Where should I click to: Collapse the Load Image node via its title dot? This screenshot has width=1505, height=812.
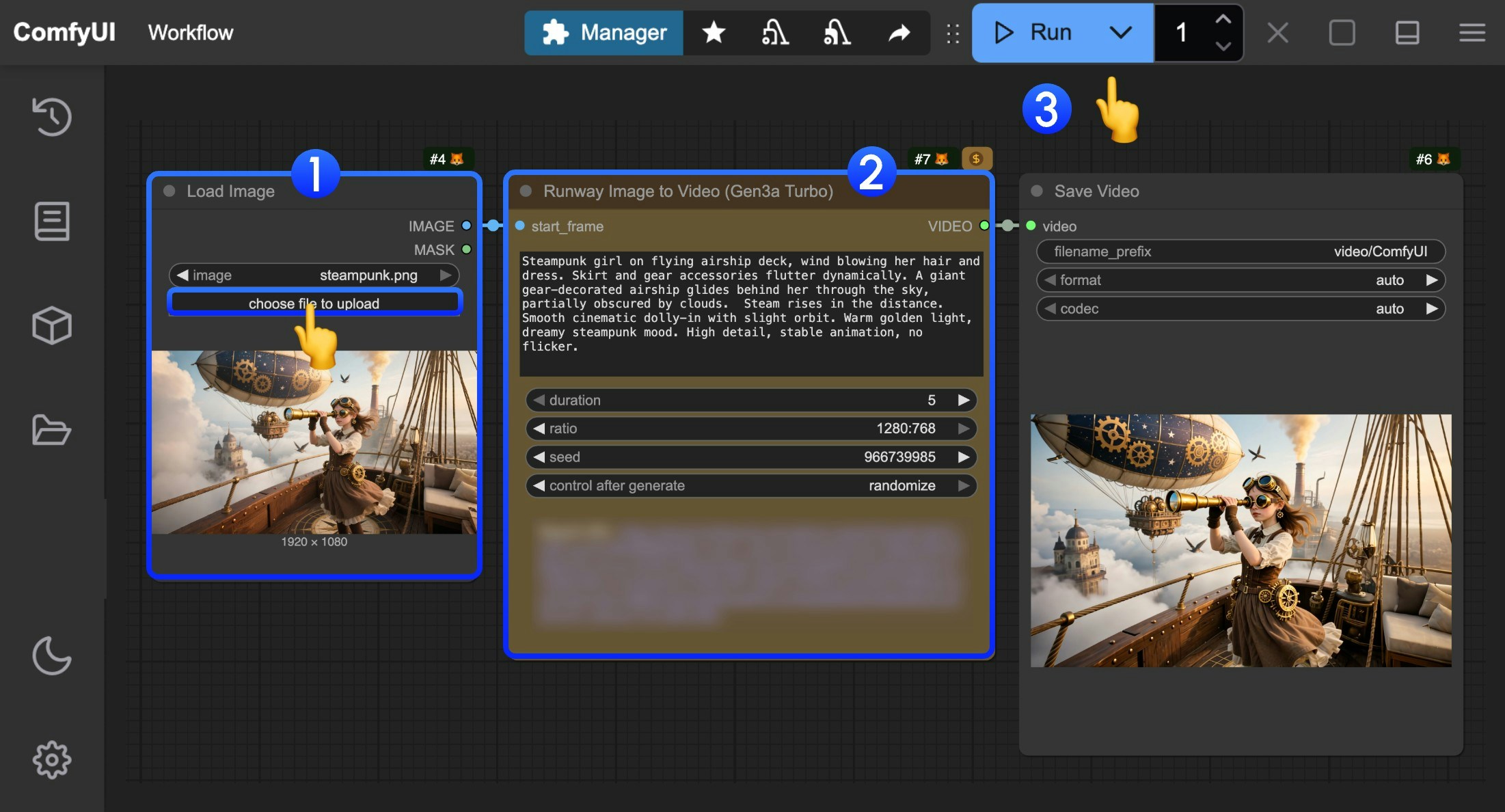(168, 191)
